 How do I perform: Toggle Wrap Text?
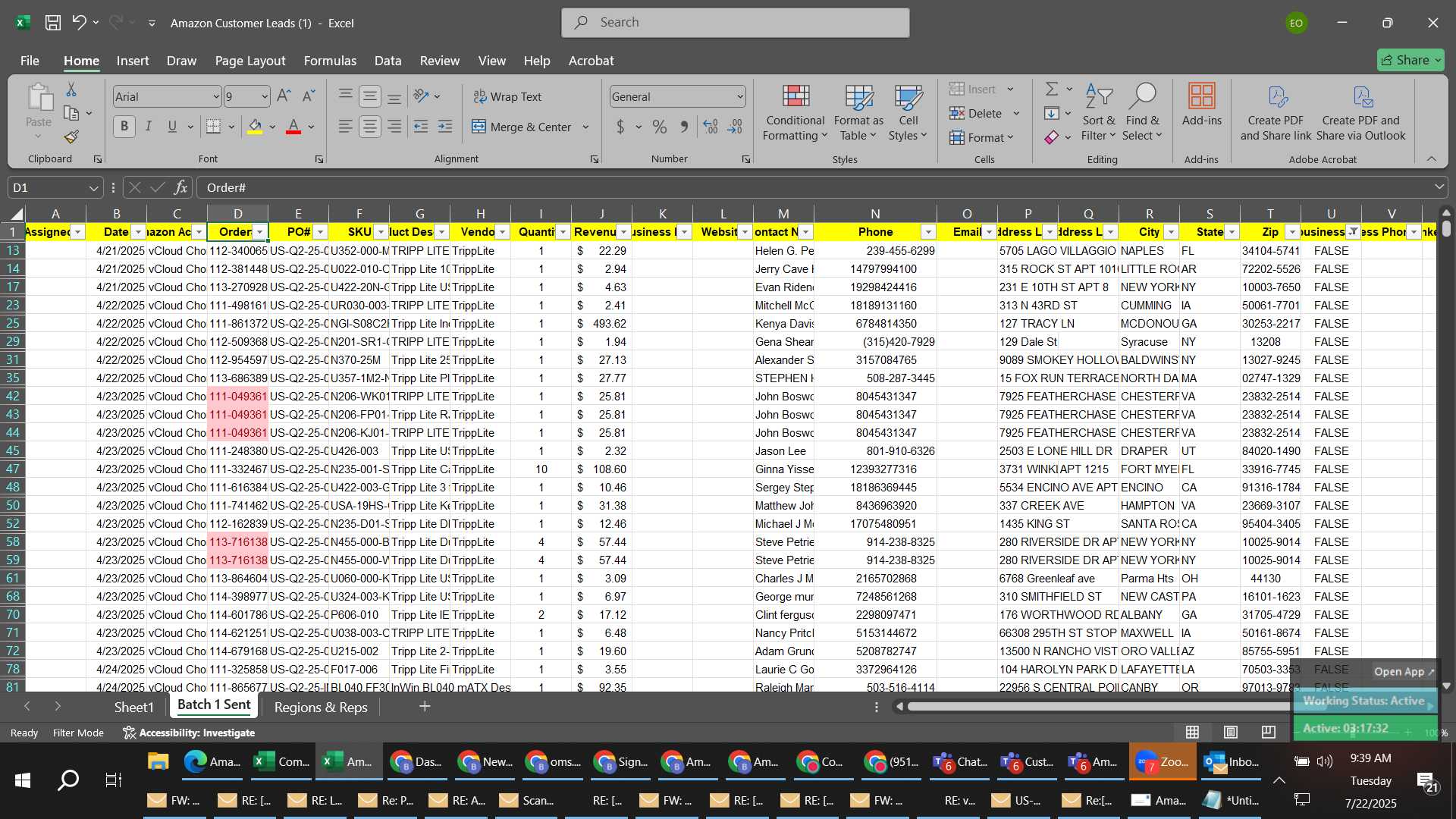pos(507,96)
